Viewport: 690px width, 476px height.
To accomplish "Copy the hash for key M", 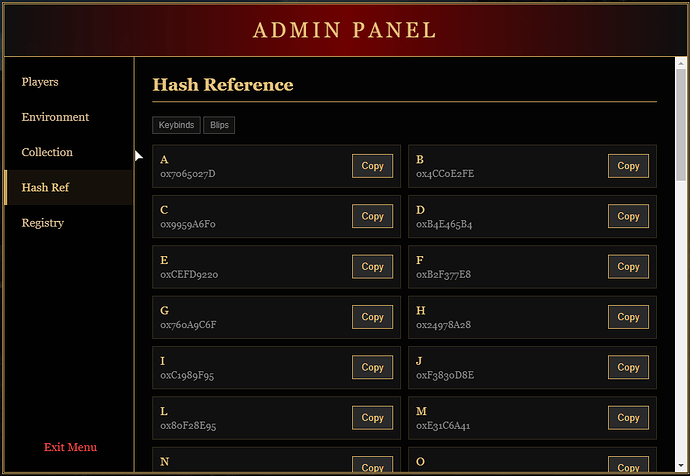I will click(628, 418).
